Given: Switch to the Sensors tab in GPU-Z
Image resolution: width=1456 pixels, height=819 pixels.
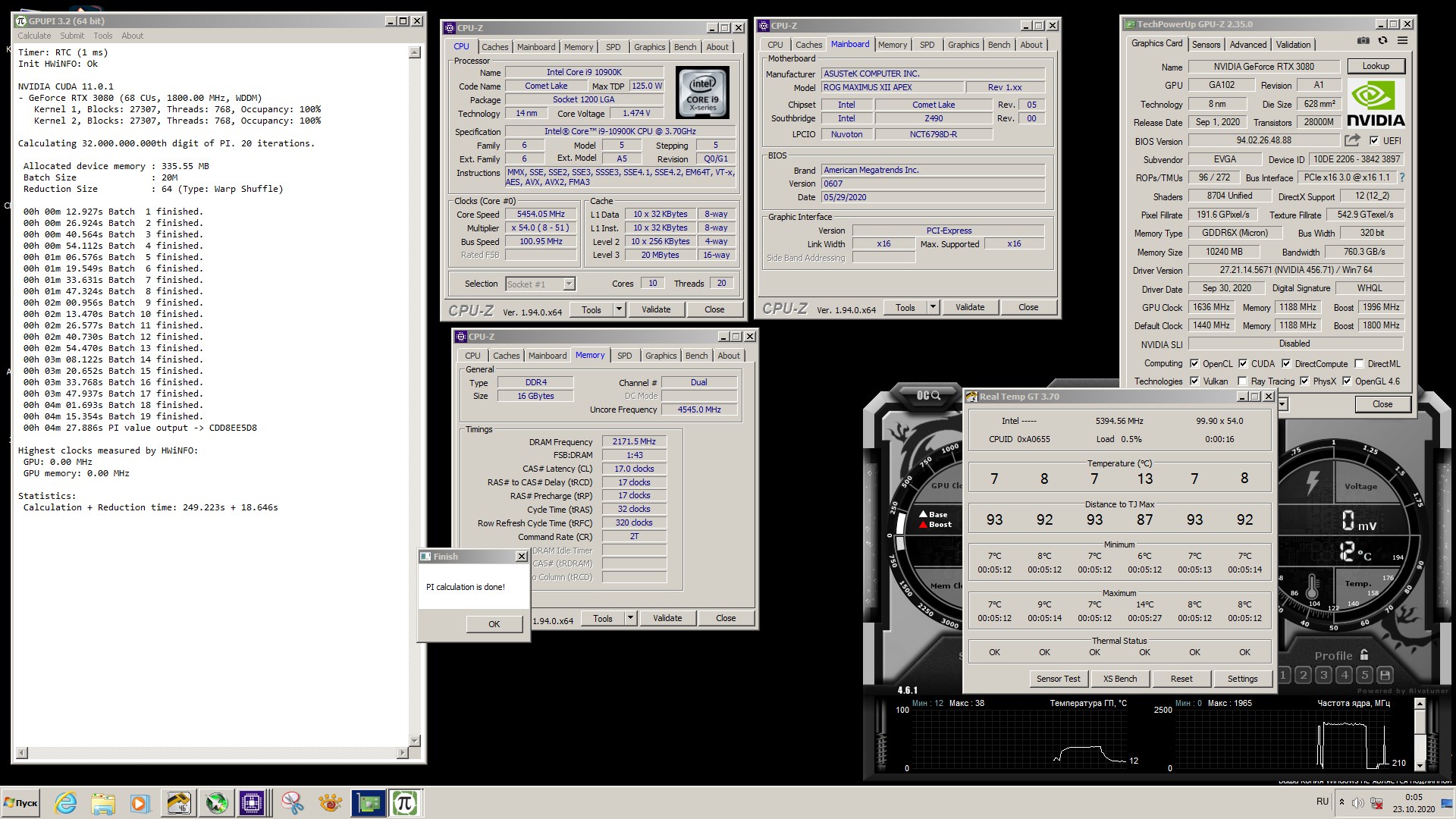Looking at the screenshot, I should (1206, 45).
